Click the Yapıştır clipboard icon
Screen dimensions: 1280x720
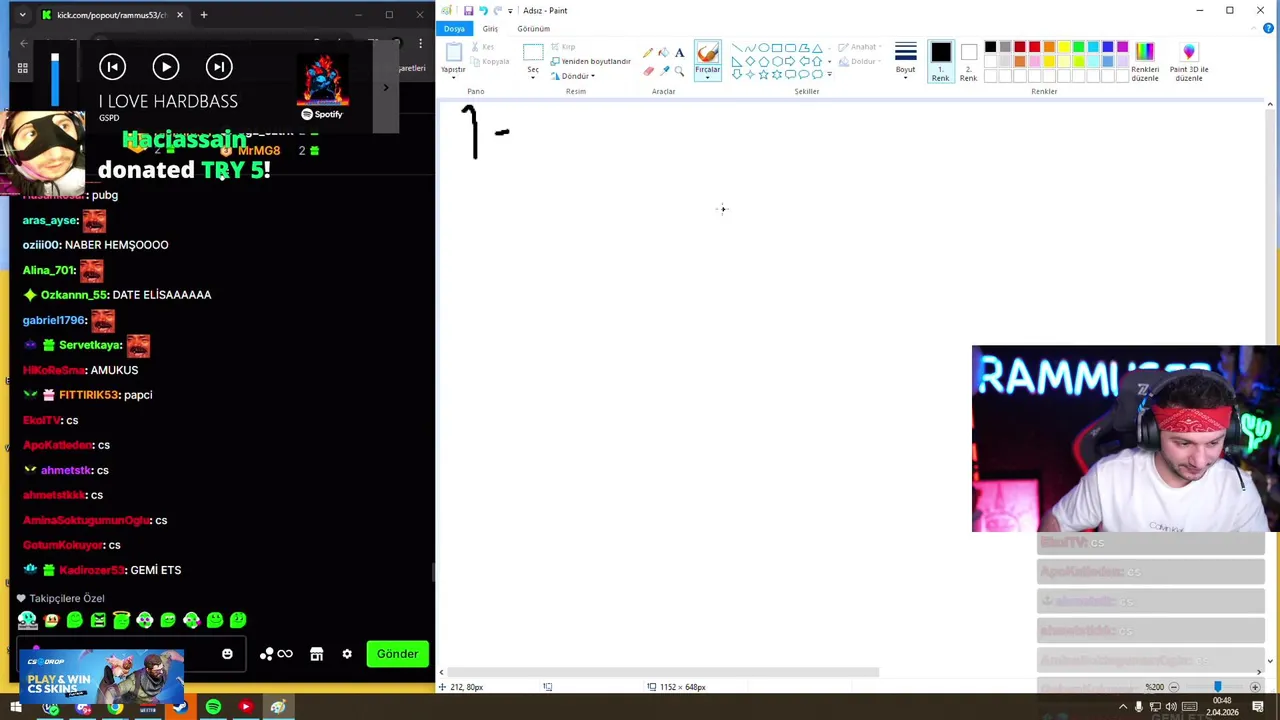coord(454,52)
